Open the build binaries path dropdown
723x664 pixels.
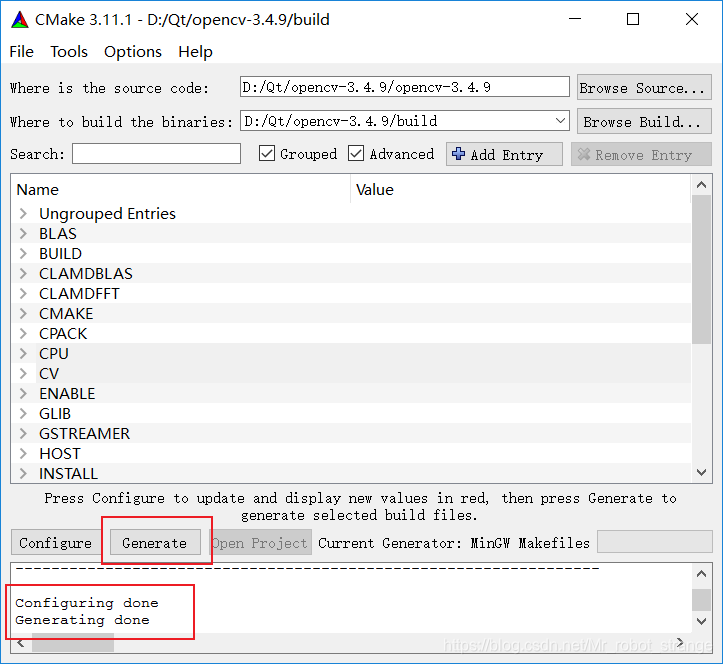pos(560,121)
